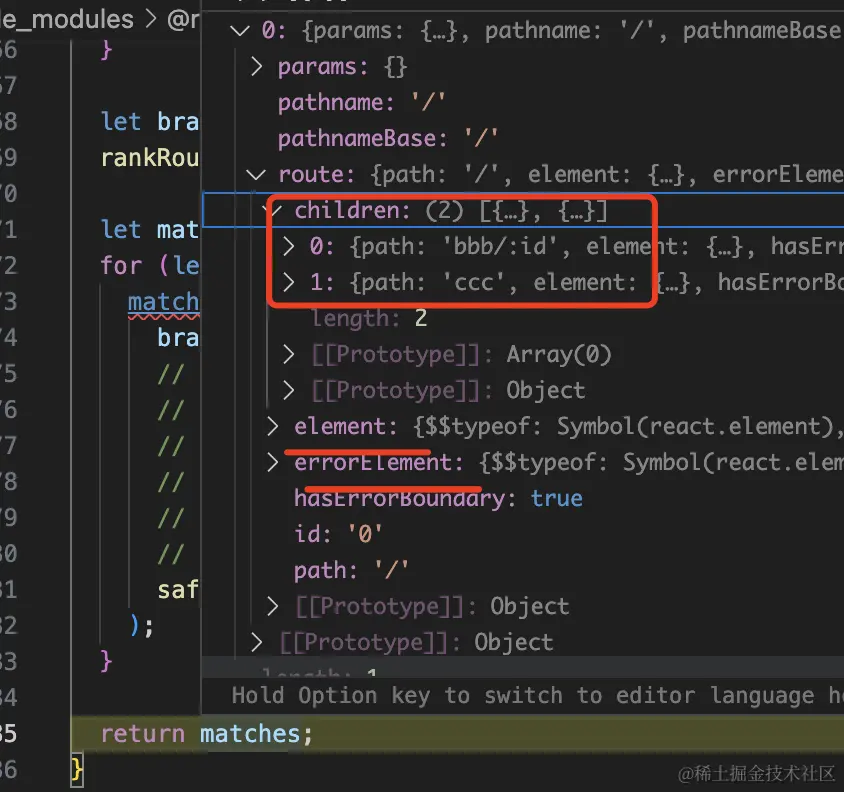Collapse the 'route: {path' node
Screen dimensions: 844x792
tap(256, 174)
